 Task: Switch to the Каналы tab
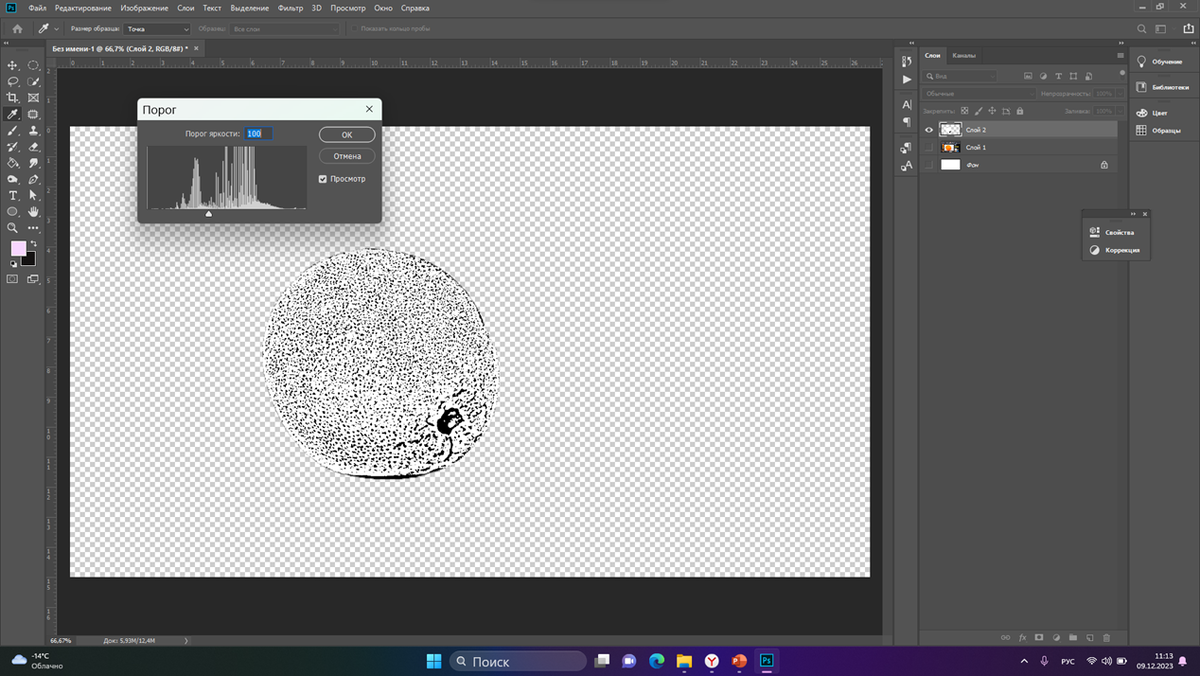click(964, 55)
